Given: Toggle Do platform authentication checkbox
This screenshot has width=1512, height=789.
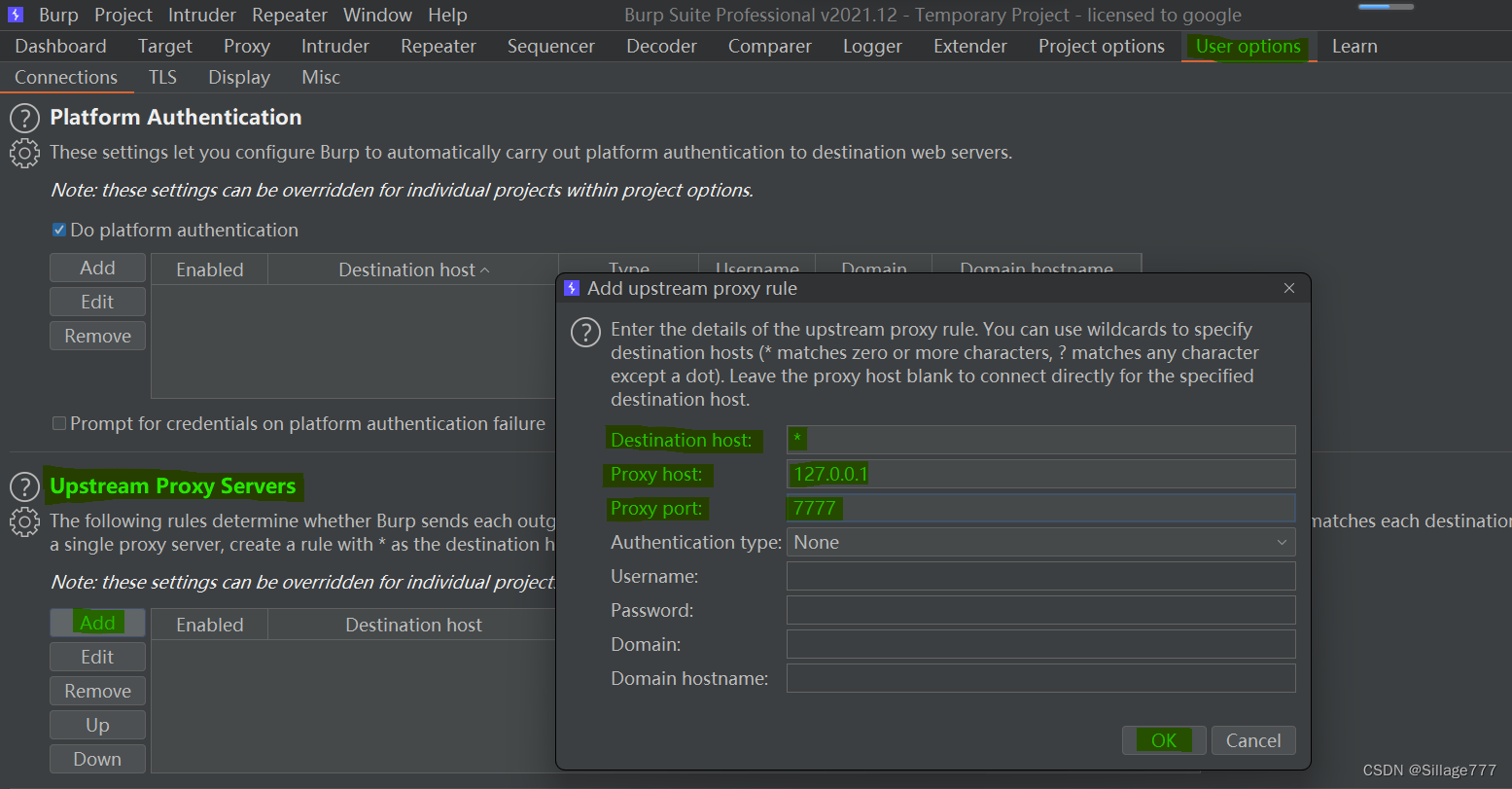Looking at the screenshot, I should tap(59, 231).
